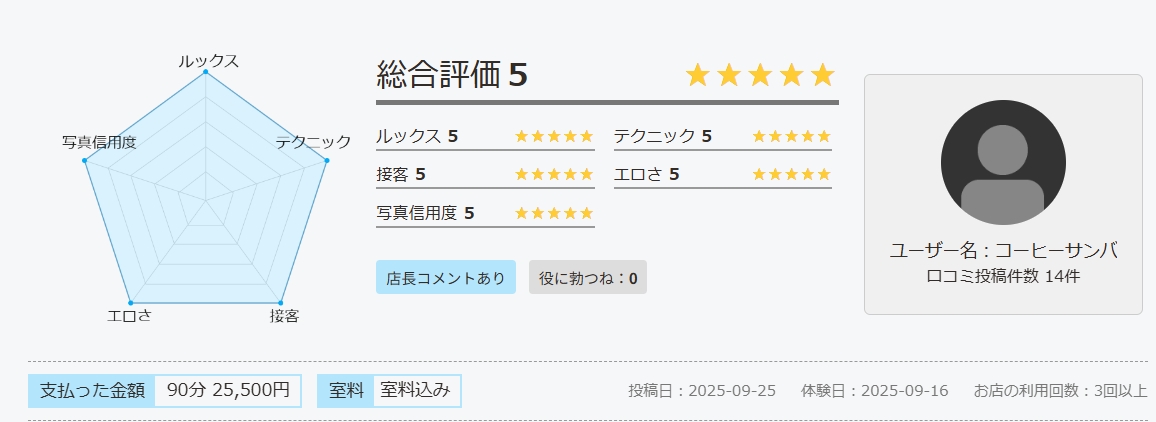Click the 総合評価 5 heading
Viewport: 1156px width, 422px height.
click(452, 75)
